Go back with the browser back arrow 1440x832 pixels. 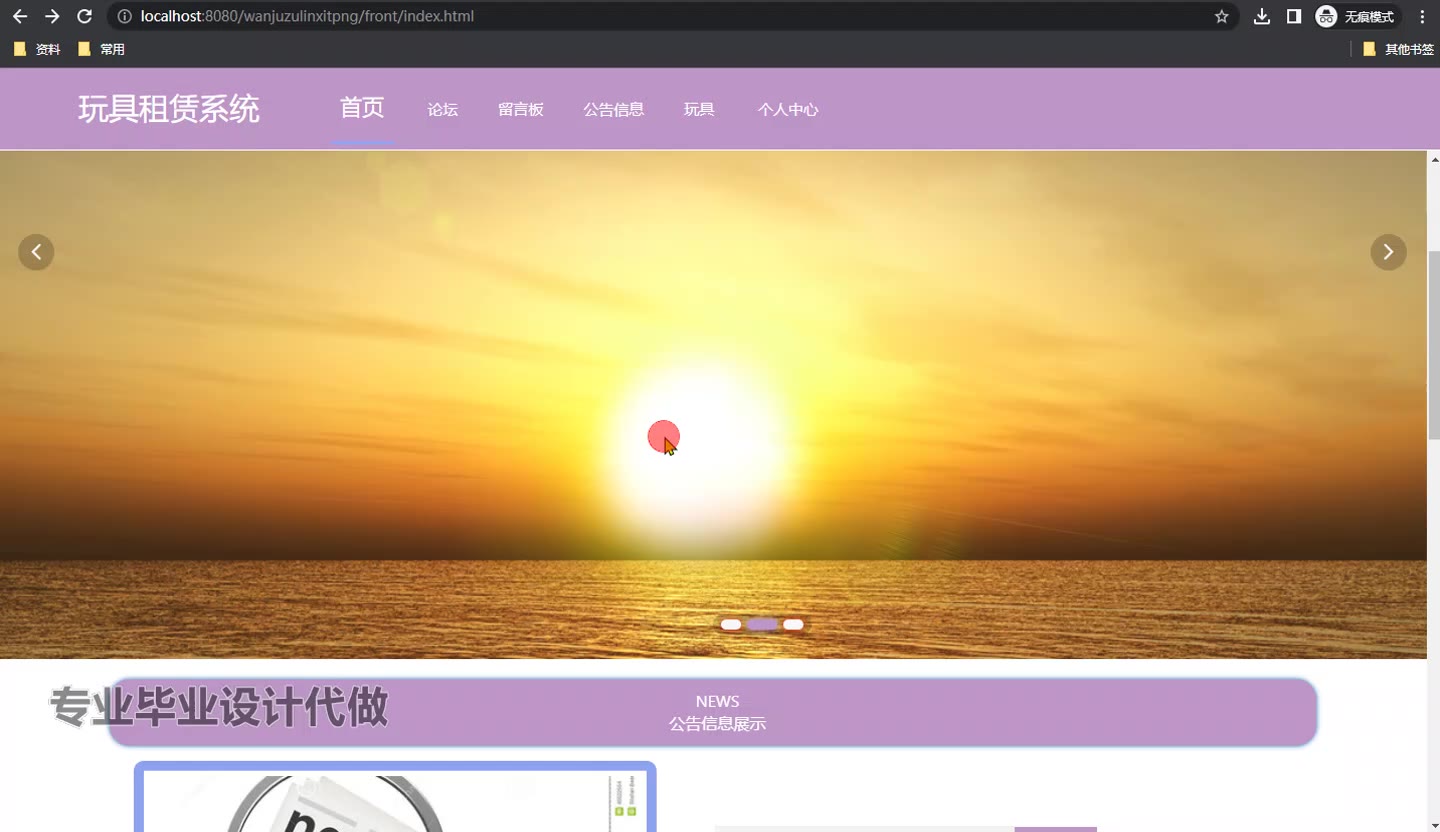pos(20,16)
